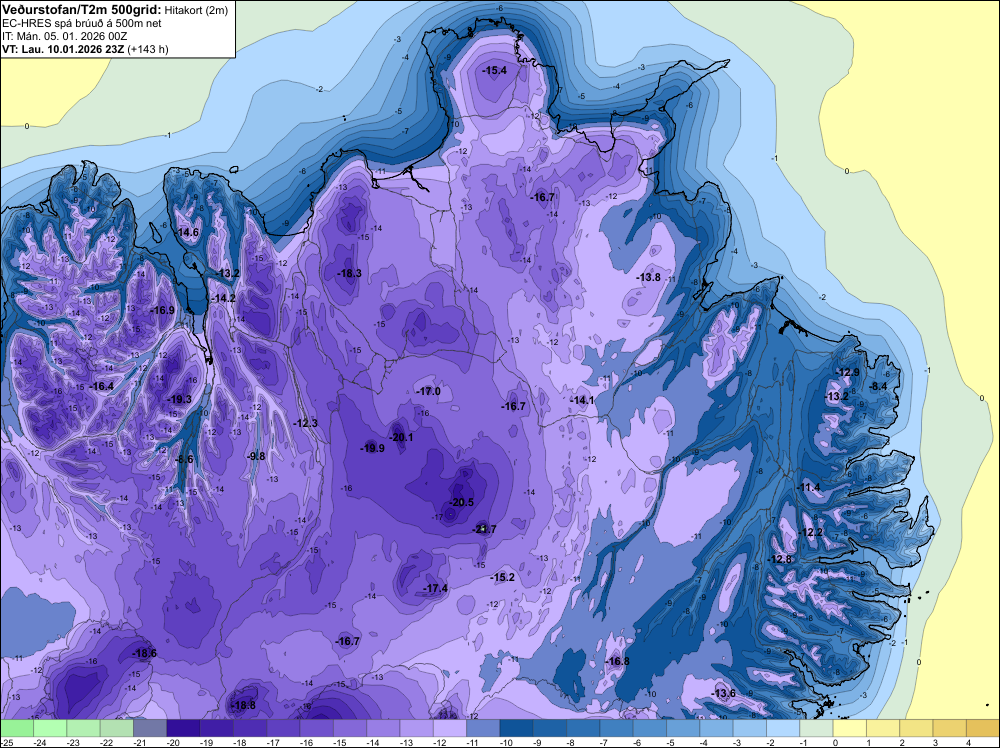This screenshot has height=748, width=1000.
Task: Click the -15.2 temperature value
Action: 503,577
